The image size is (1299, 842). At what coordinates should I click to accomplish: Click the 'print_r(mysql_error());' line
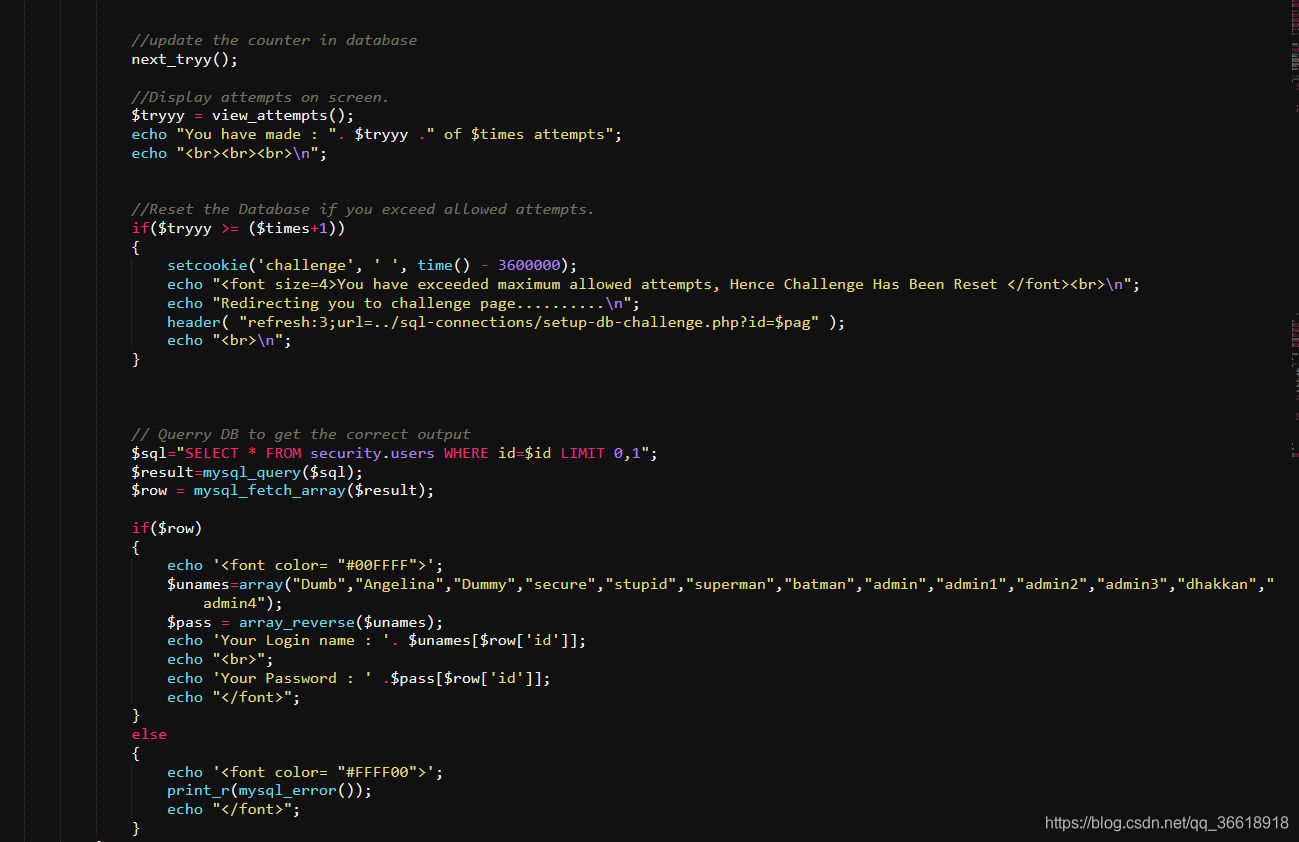tap(269, 790)
